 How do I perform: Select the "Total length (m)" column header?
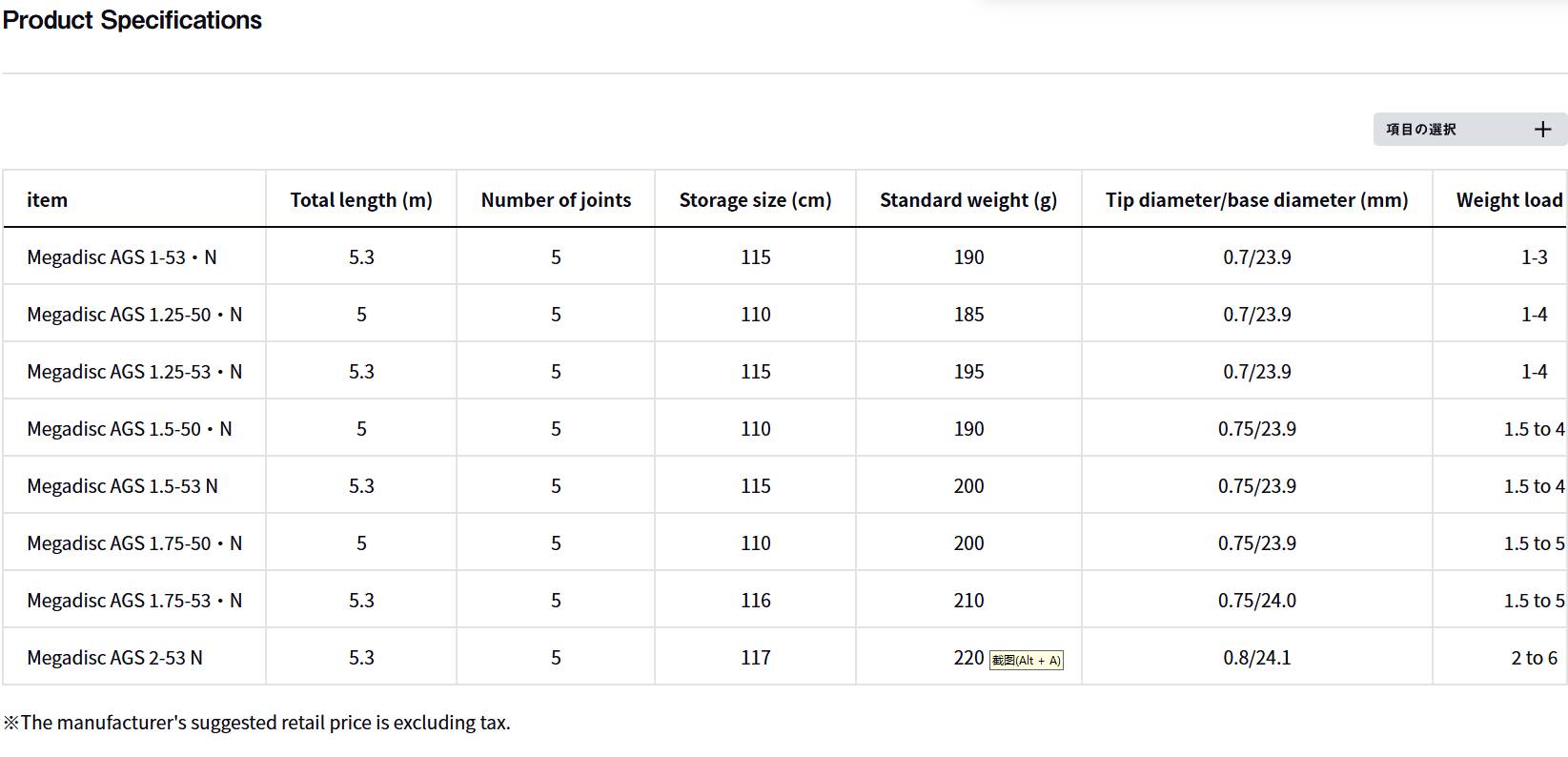361,200
